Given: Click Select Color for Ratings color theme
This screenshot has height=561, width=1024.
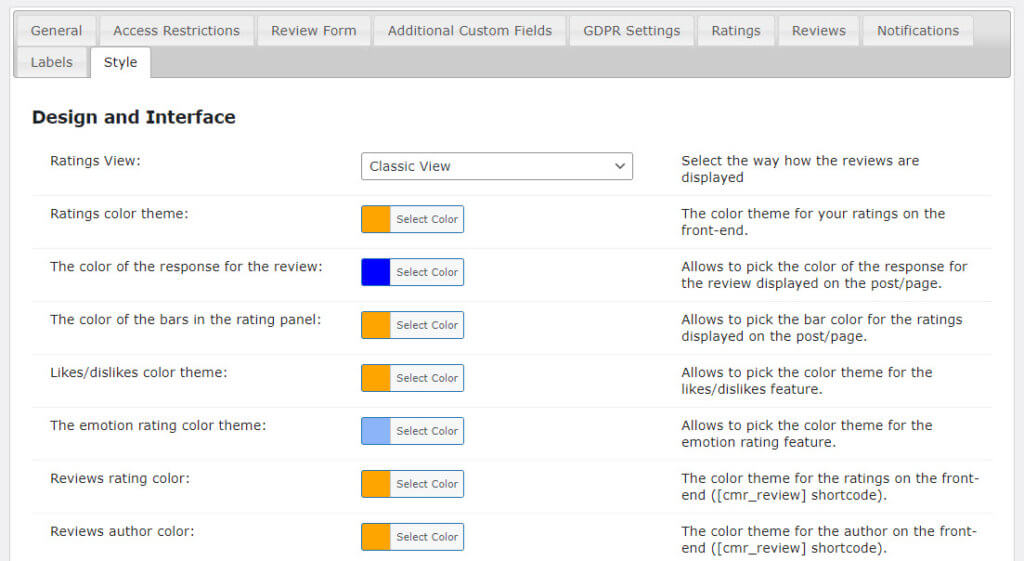Looking at the screenshot, I should (x=427, y=219).
